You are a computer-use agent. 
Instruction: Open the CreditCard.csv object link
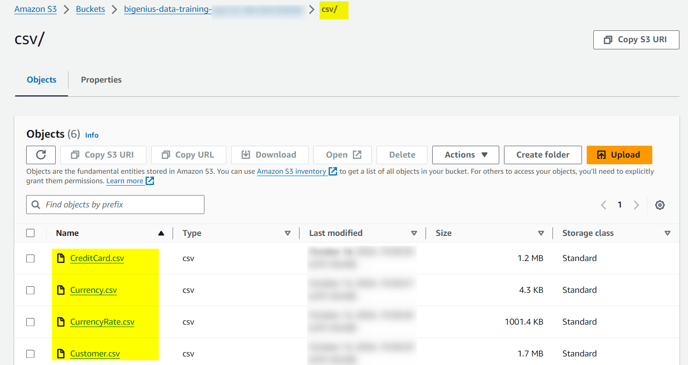tap(97, 258)
